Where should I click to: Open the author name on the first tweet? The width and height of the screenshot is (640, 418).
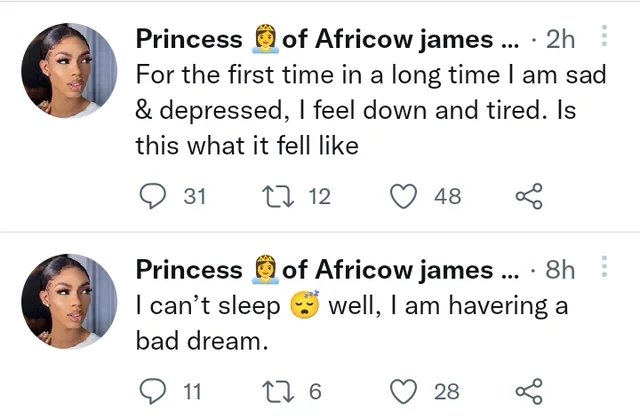coord(327,39)
